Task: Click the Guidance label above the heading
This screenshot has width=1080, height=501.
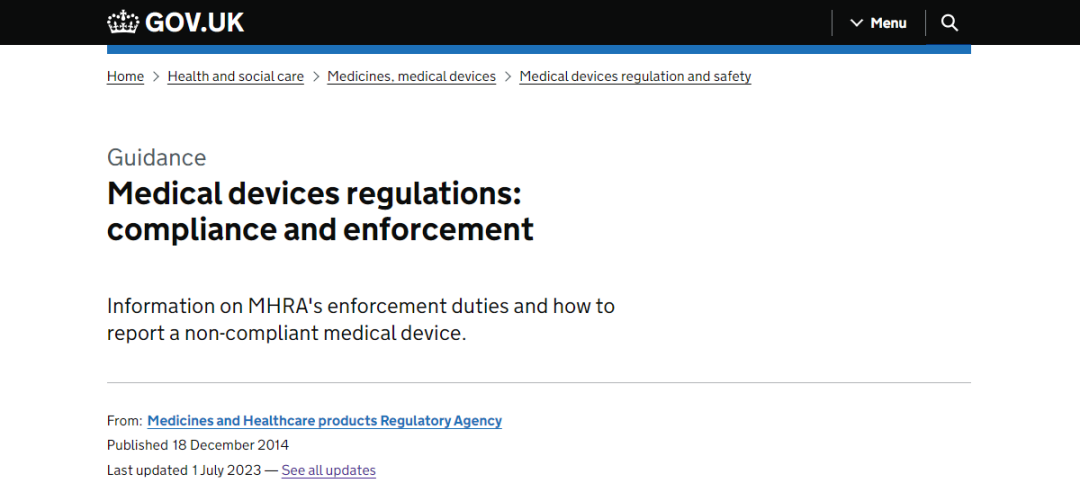Action: 156,157
